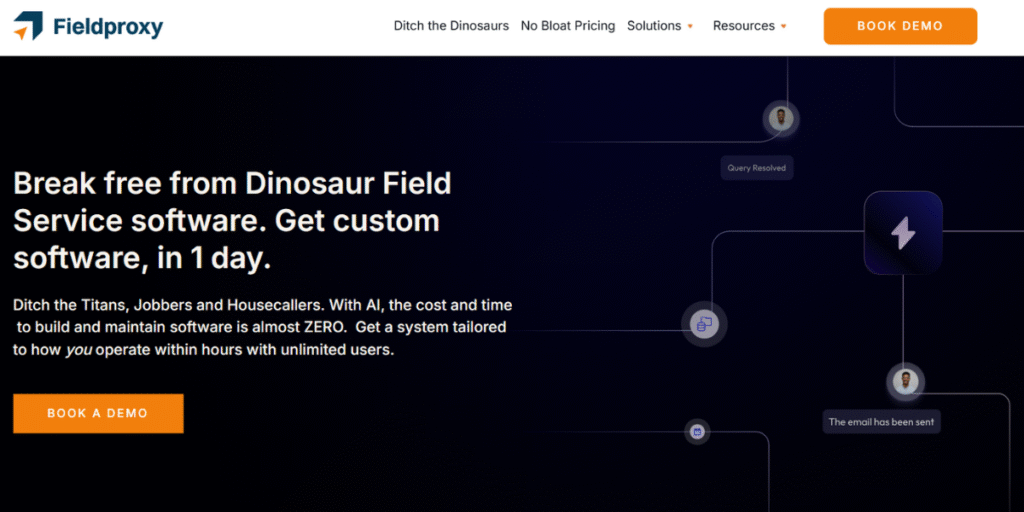Click the Ditch the Titans paragraph
This screenshot has width=1024, height=512.
(263, 327)
